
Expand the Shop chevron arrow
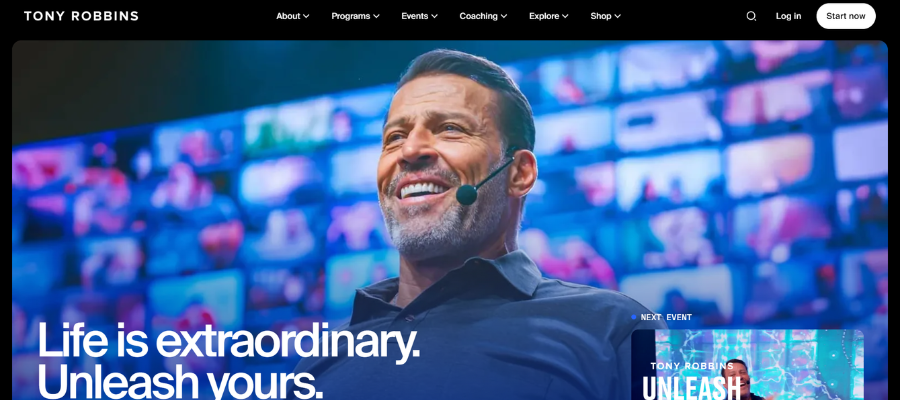pyautogui.click(x=618, y=17)
